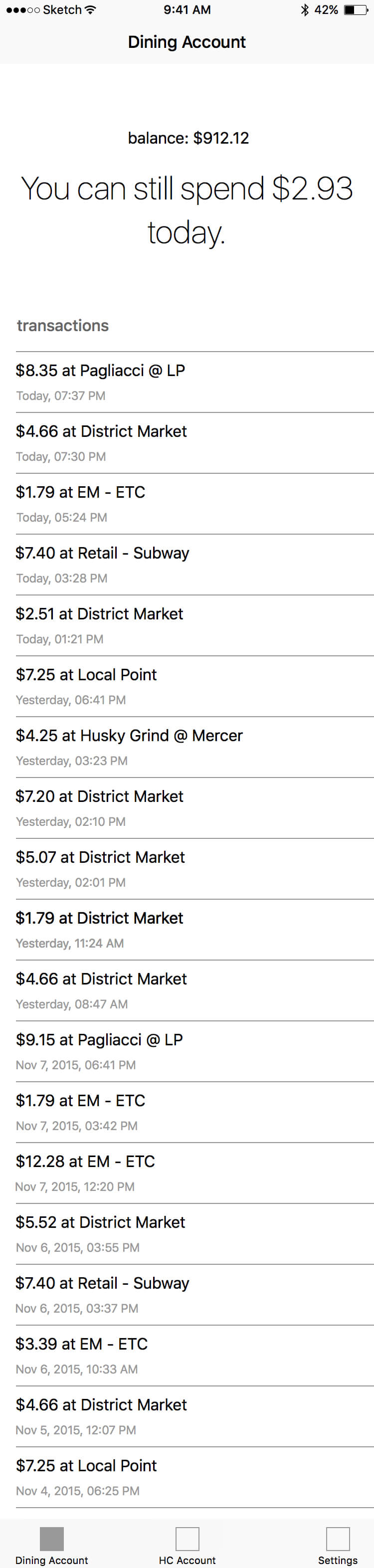Image resolution: width=374 pixels, height=1568 pixels.
Task: Tap the Bluetooth status icon
Action: (305, 10)
